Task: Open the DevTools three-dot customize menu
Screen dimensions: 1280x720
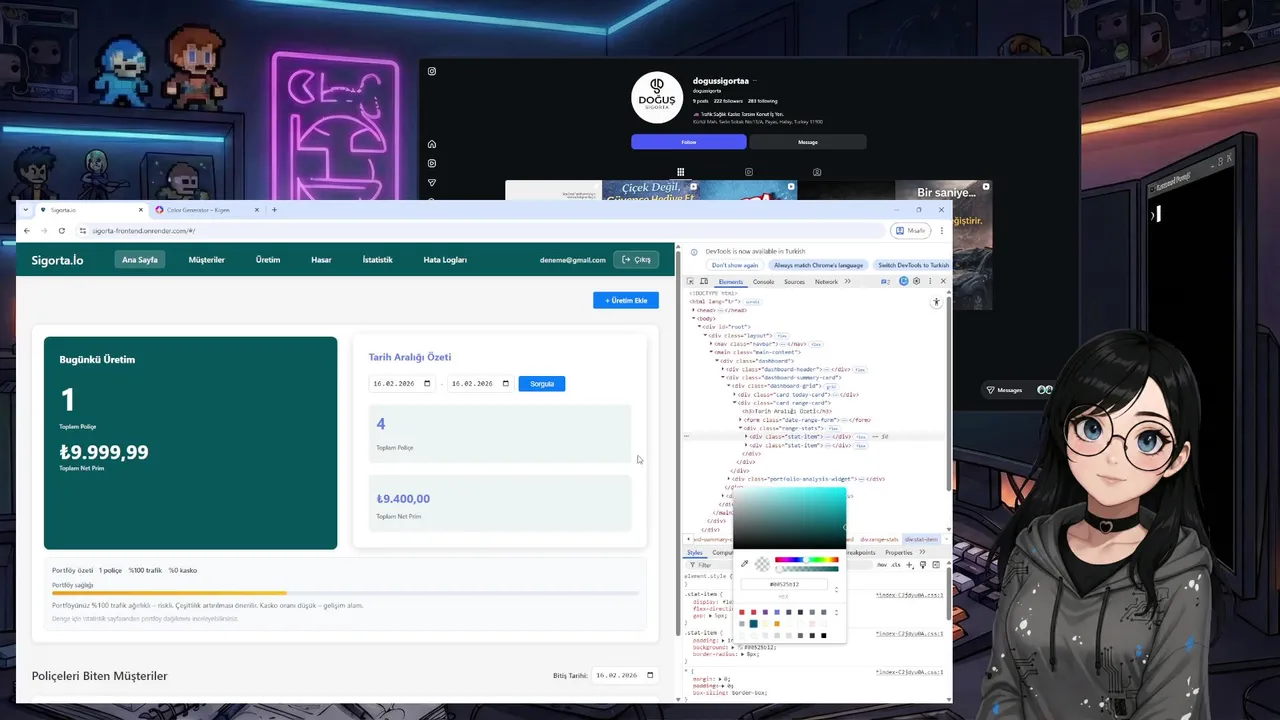Action: click(x=929, y=282)
